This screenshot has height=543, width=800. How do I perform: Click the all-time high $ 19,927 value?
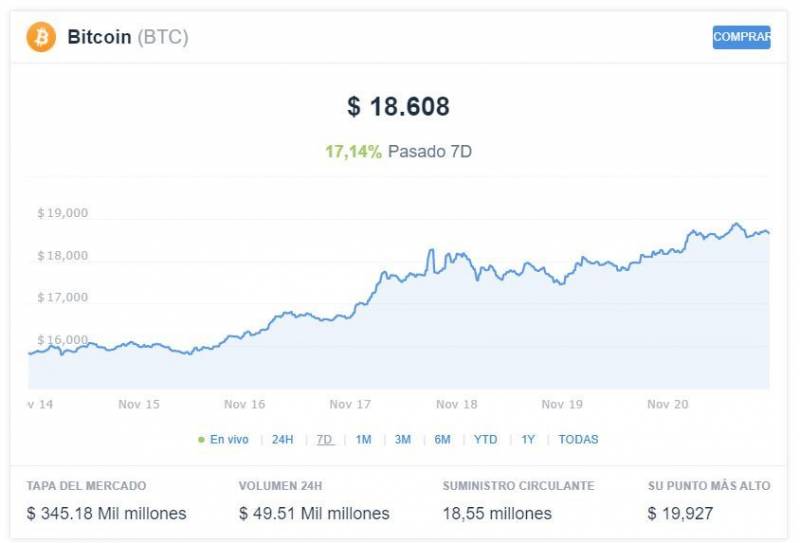click(x=680, y=514)
